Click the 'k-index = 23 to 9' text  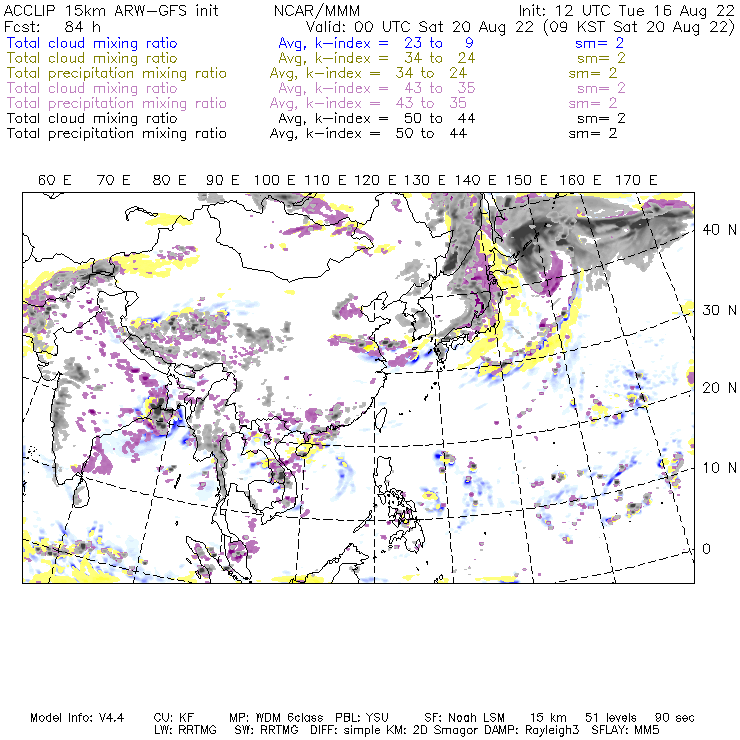pos(394,43)
